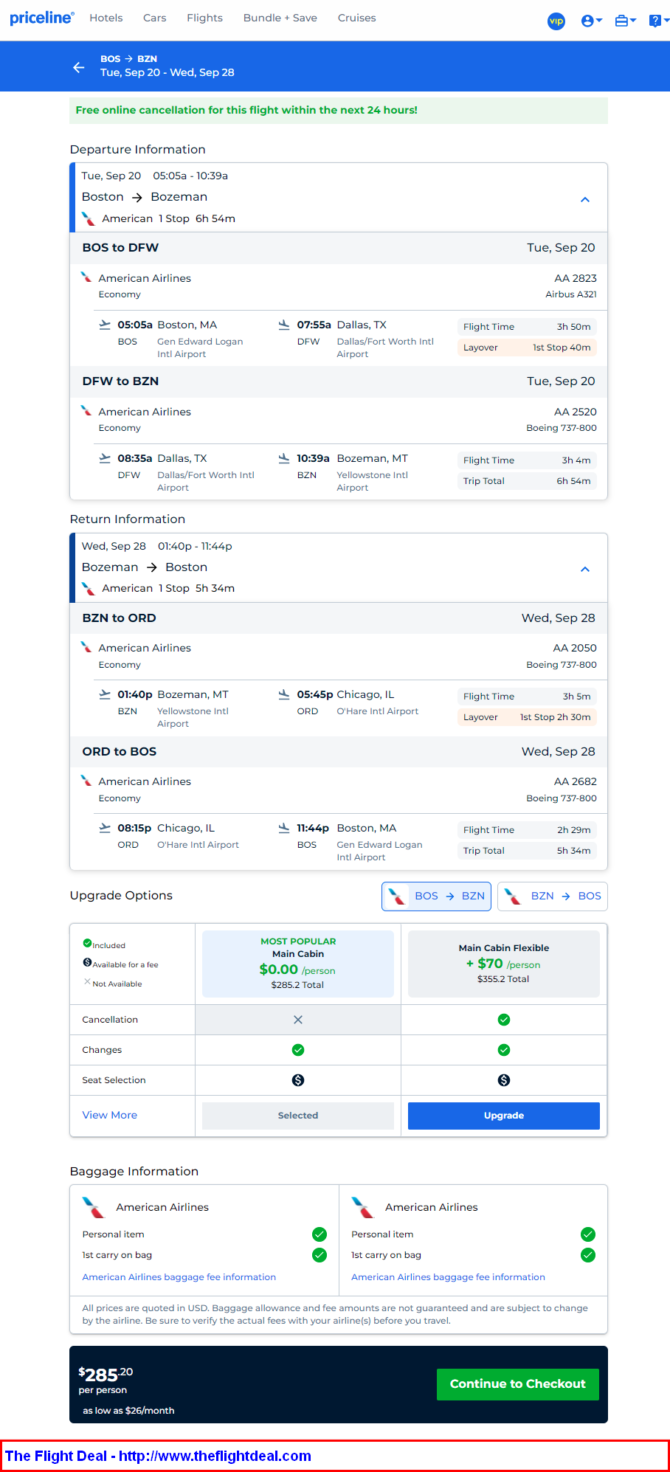Click takeoff icon next to 08:35a Dallas
Screen dimensions: 670x1472
tap(105, 458)
